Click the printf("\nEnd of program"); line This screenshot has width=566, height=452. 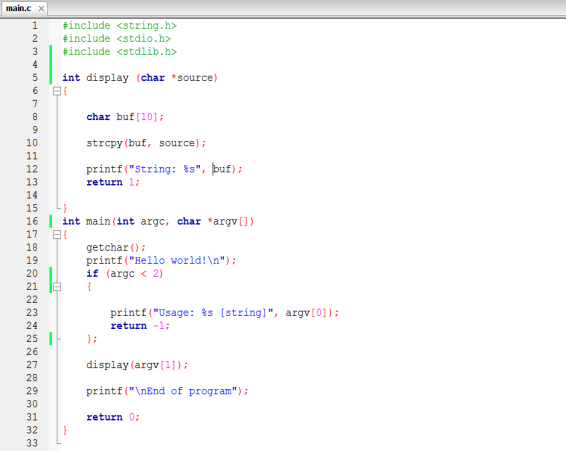167,391
